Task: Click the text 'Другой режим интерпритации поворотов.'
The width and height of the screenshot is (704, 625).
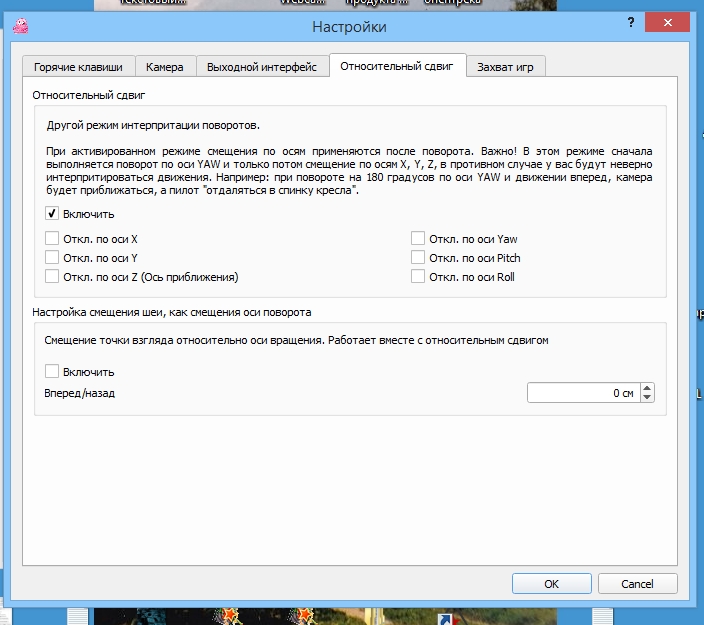Action: pyautogui.click(x=153, y=125)
